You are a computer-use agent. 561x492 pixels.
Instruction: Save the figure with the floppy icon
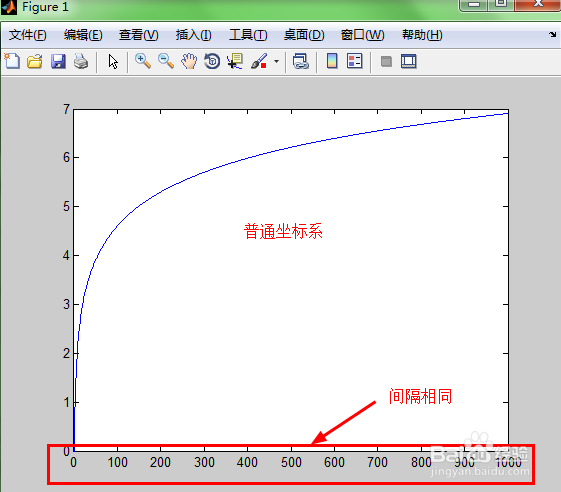58,61
